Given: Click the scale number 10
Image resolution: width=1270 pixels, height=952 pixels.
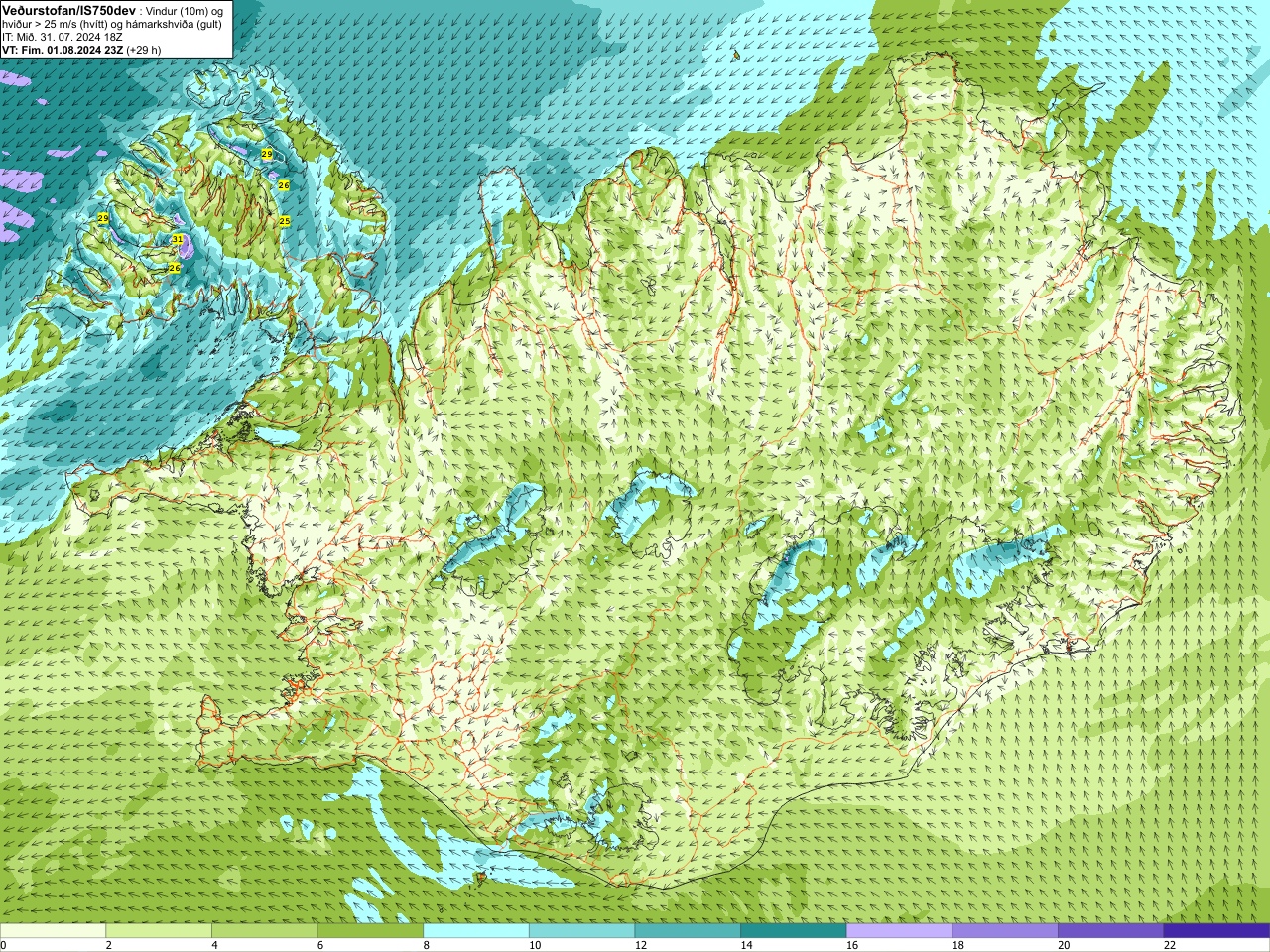Looking at the screenshot, I should tap(535, 945).
